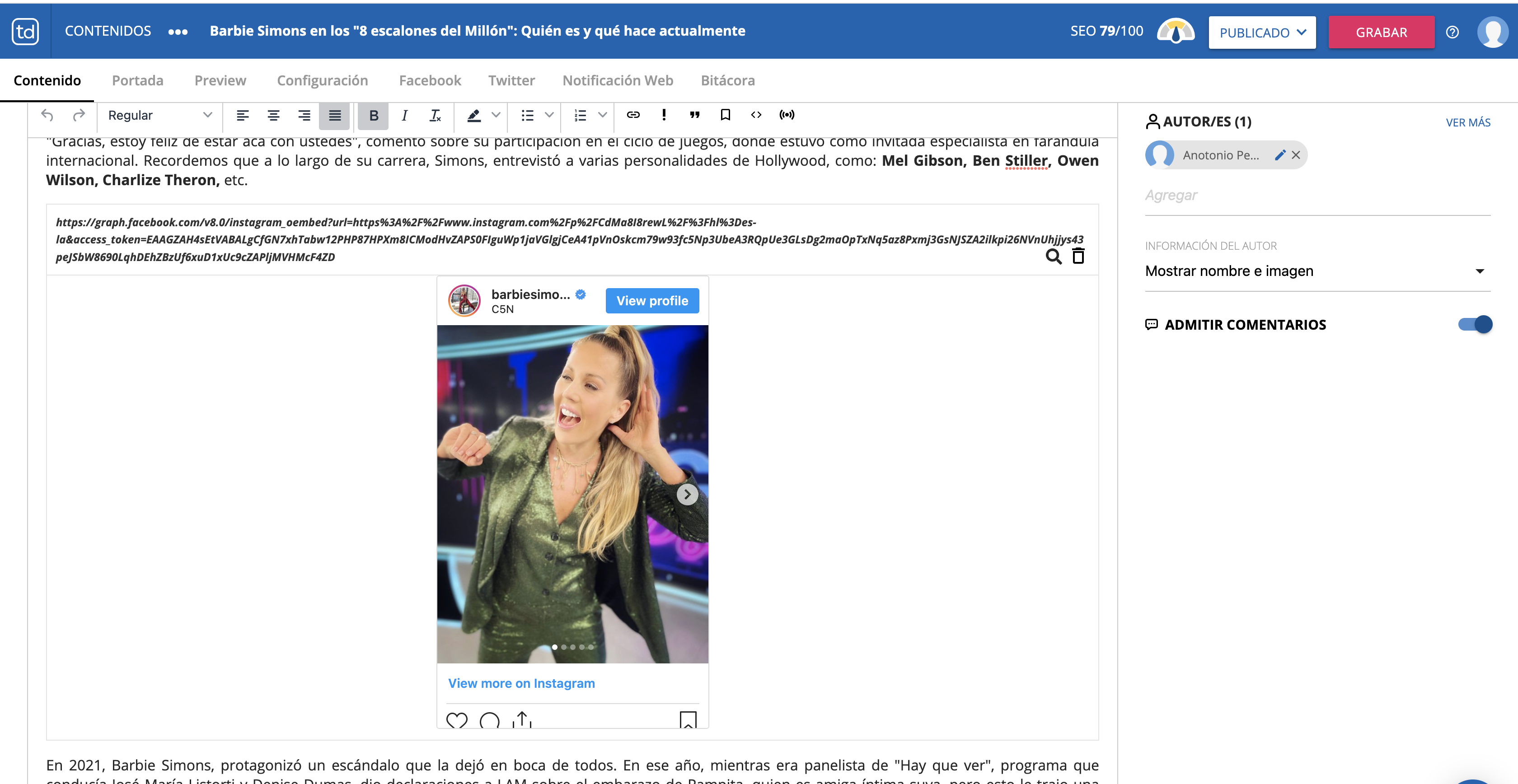Insert a link using the link icon
1518x784 pixels.
633,115
